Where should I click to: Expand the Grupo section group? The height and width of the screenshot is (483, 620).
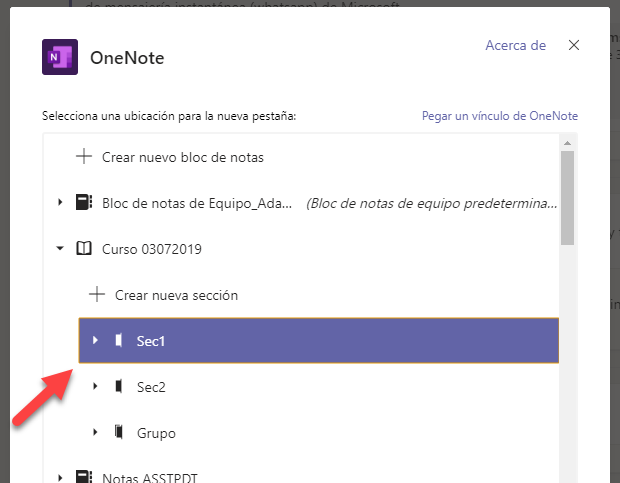(x=95, y=432)
